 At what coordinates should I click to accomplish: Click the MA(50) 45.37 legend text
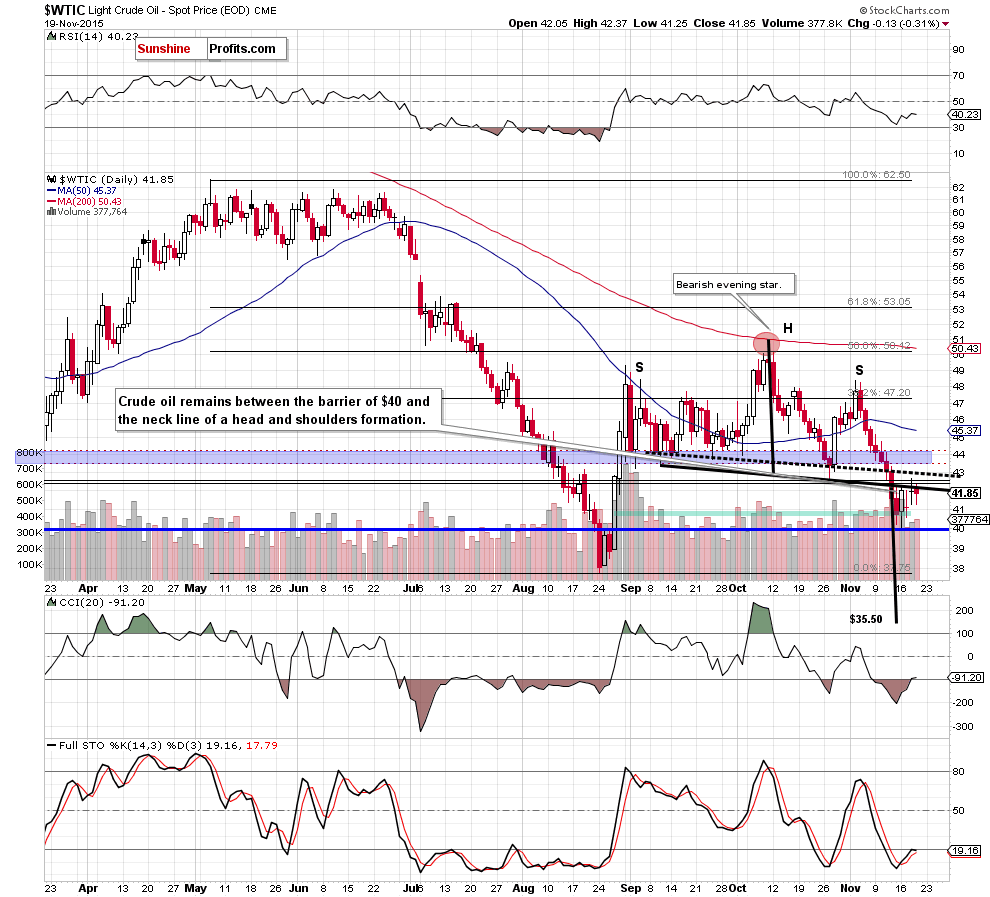[87, 191]
